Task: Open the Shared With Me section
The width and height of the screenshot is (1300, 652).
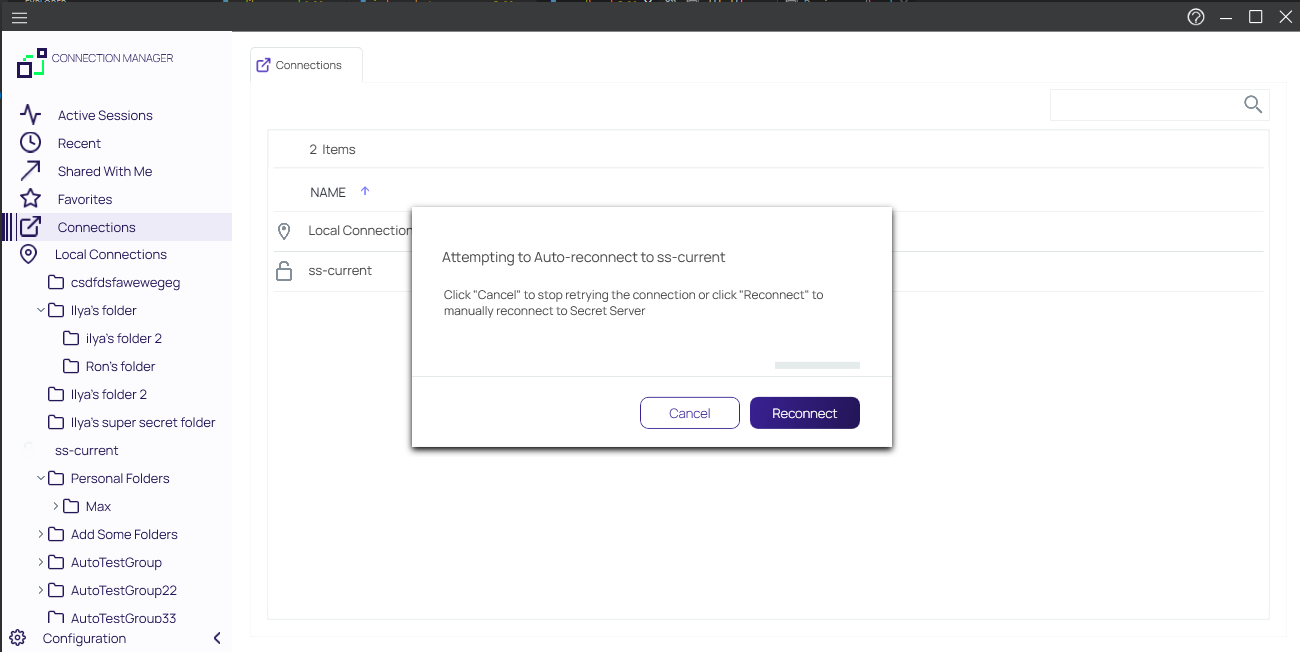Action: 28,170
